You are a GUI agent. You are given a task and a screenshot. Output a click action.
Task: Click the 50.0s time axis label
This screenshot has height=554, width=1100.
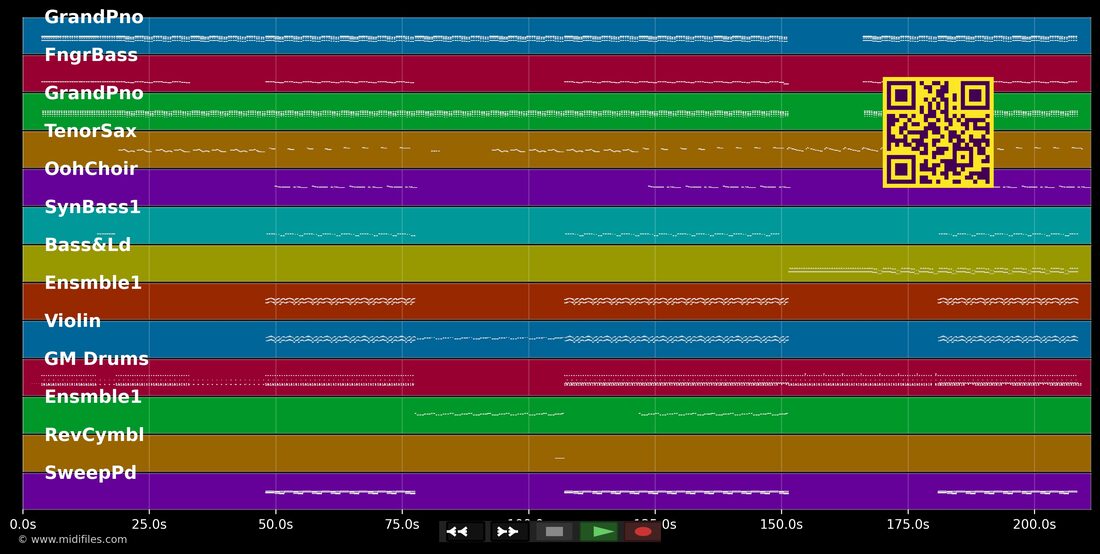(x=276, y=524)
